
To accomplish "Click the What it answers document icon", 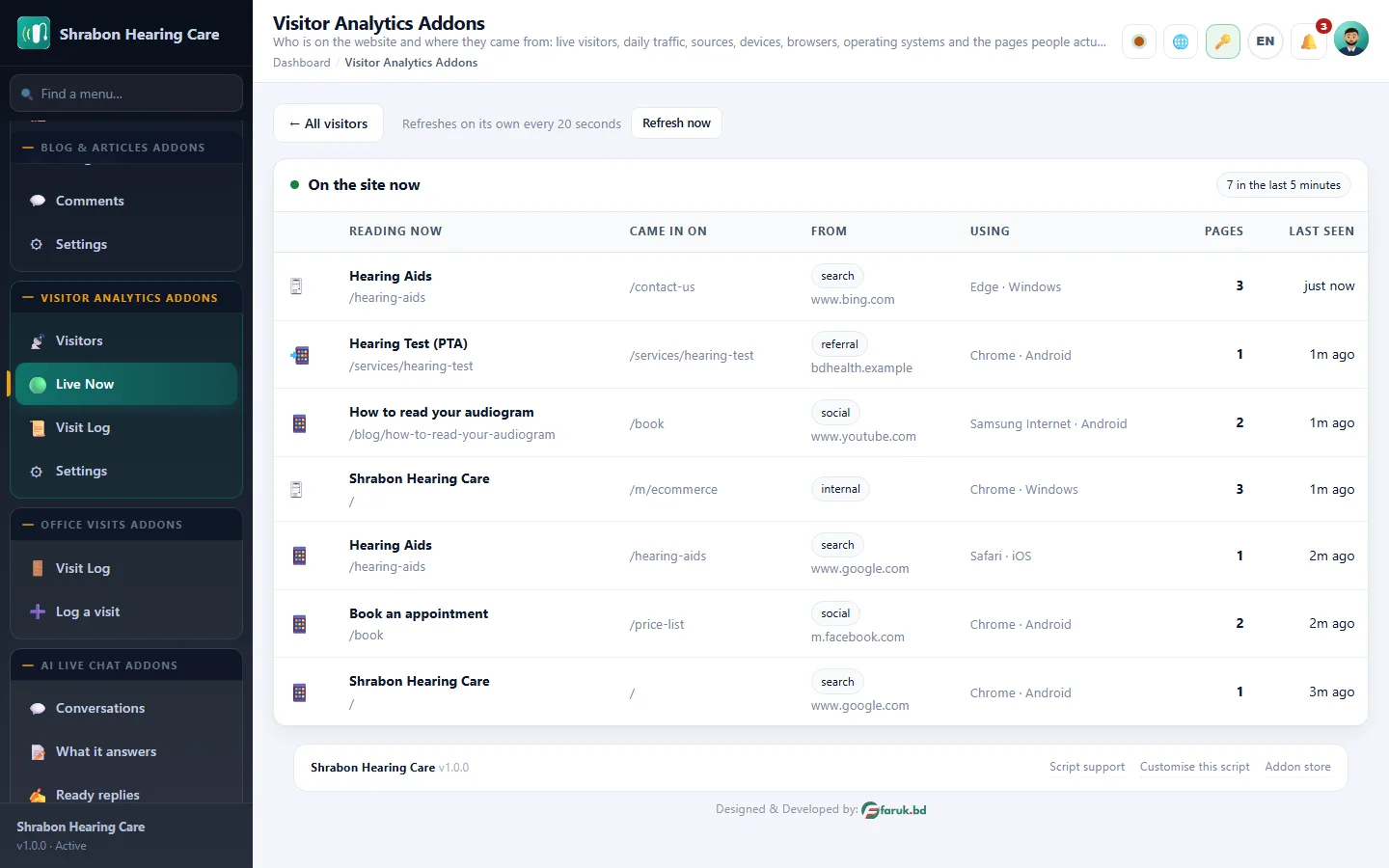I will 38,751.
